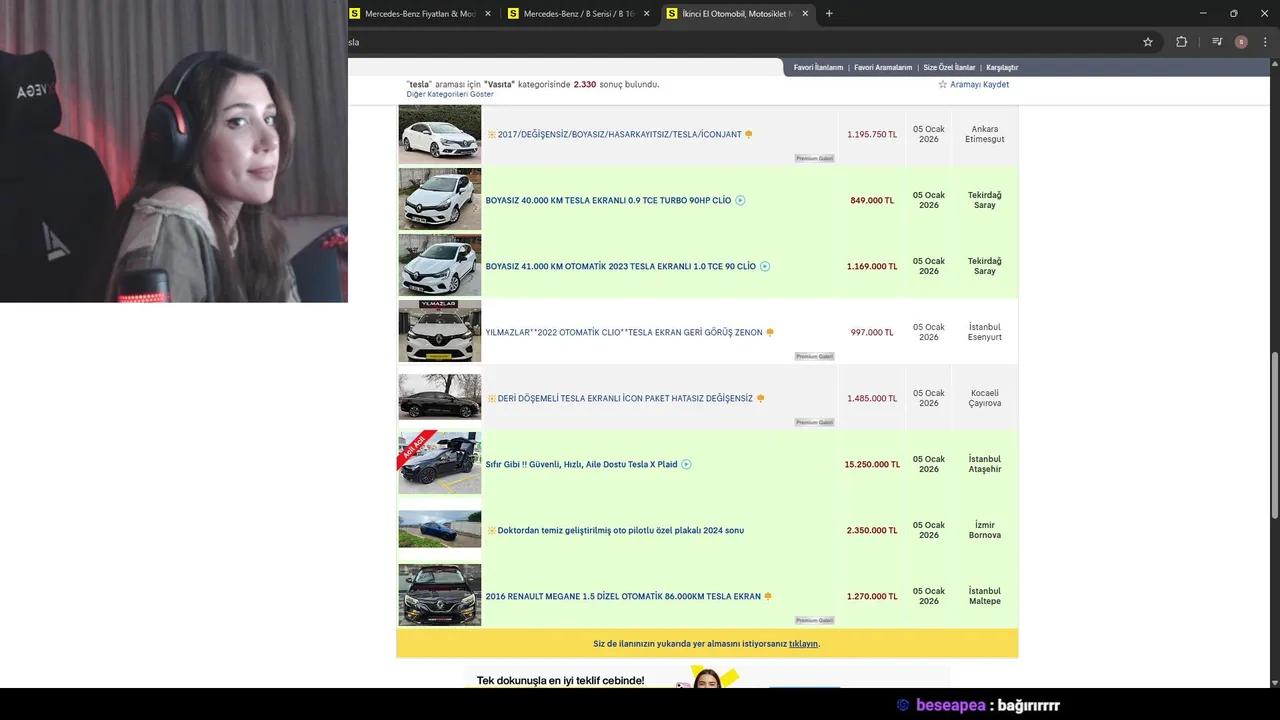
Task: Click Premium Galeri tag on 2016 MEGANE row
Action: tap(814, 620)
